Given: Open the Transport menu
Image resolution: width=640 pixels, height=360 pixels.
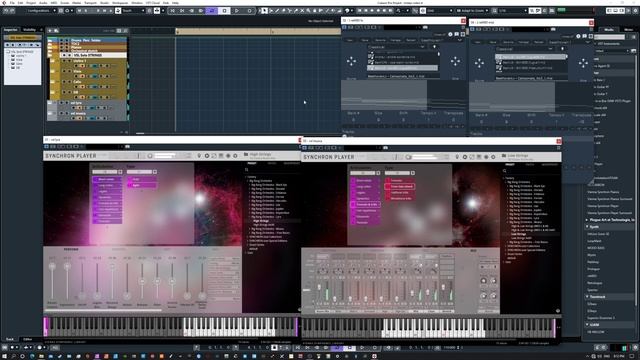Looking at the screenshot, I should [x=90, y=2].
